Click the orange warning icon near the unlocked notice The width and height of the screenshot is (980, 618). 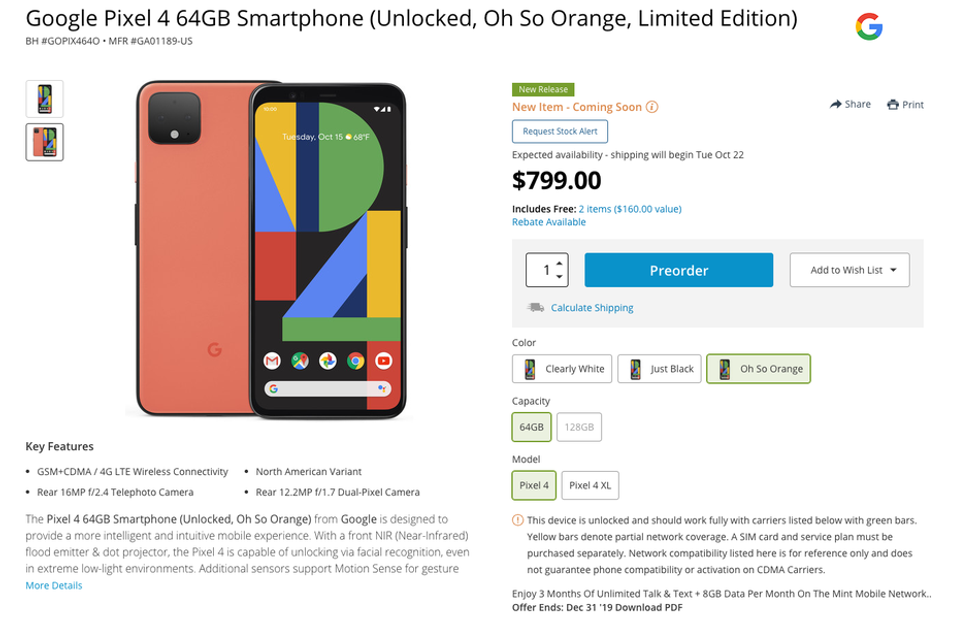[x=517, y=520]
